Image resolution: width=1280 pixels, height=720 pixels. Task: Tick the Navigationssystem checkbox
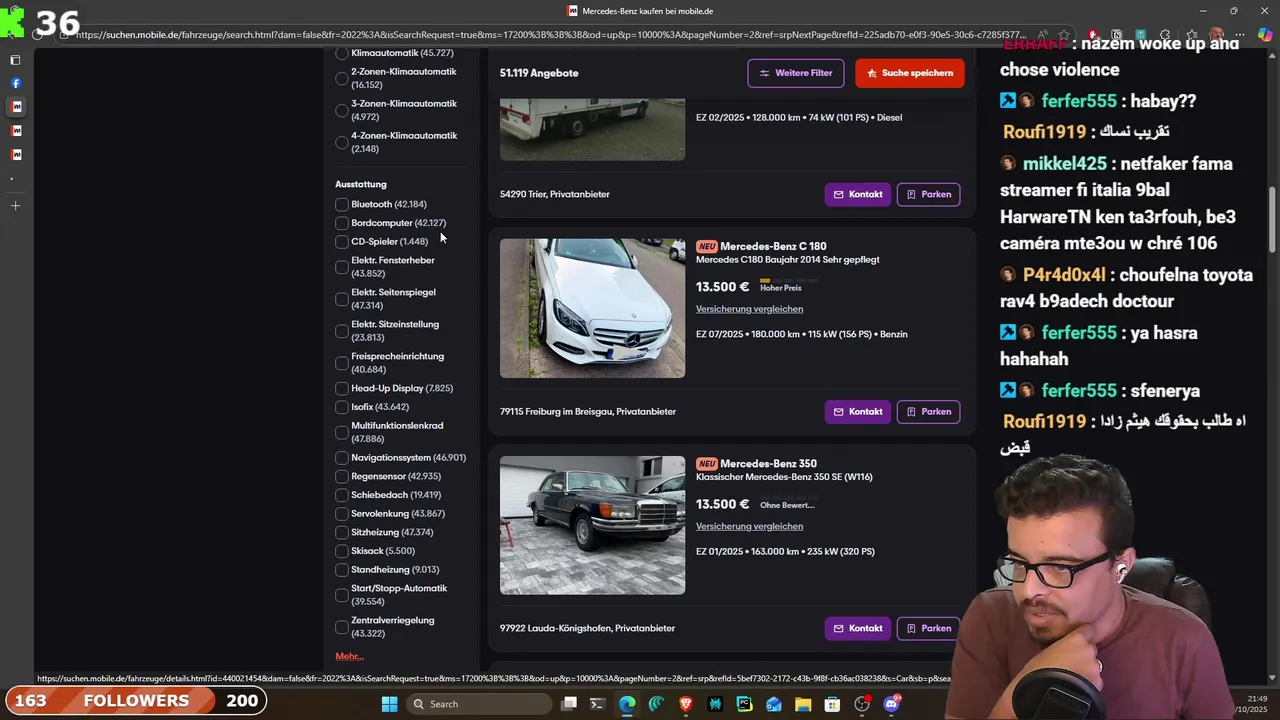[x=342, y=457]
